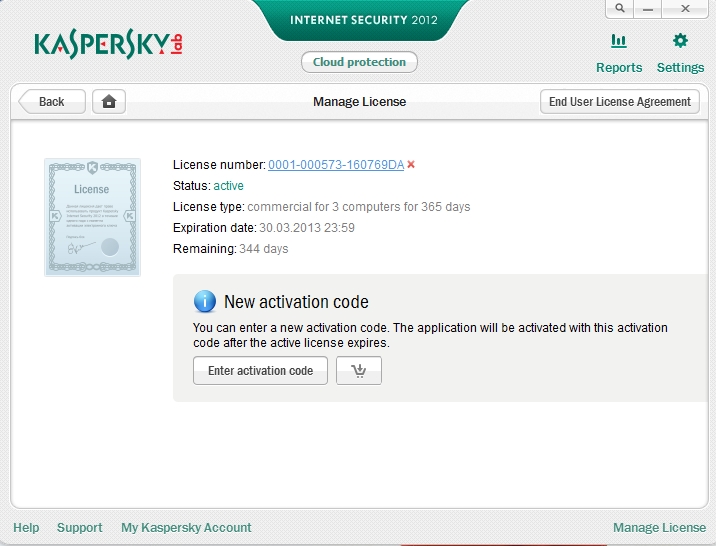Close the Kaspersky window
Image resolution: width=716 pixels, height=546 pixels.
pos(685,8)
